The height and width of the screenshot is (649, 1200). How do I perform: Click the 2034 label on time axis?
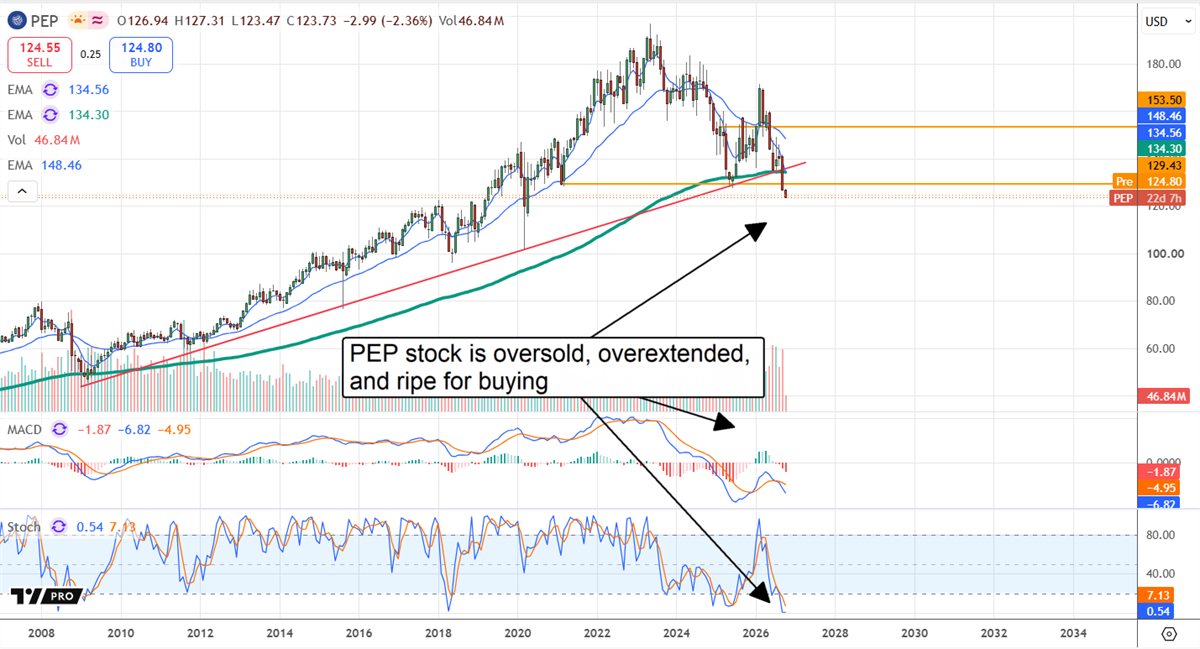point(1071,634)
